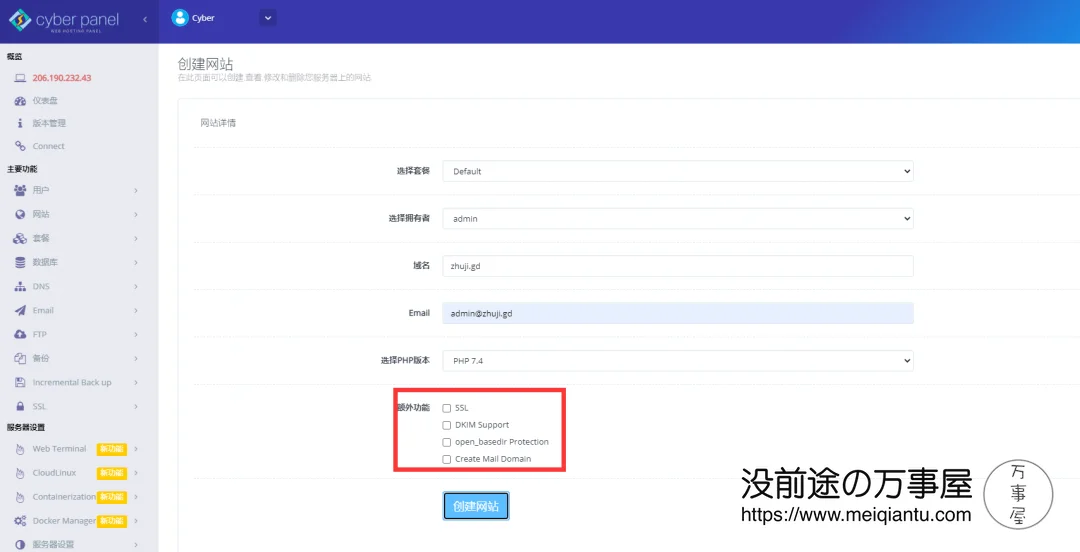Click the DNS sitemap icon
This screenshot has width=1080, height=552.
pyautogui.click(x=20, y=286)
